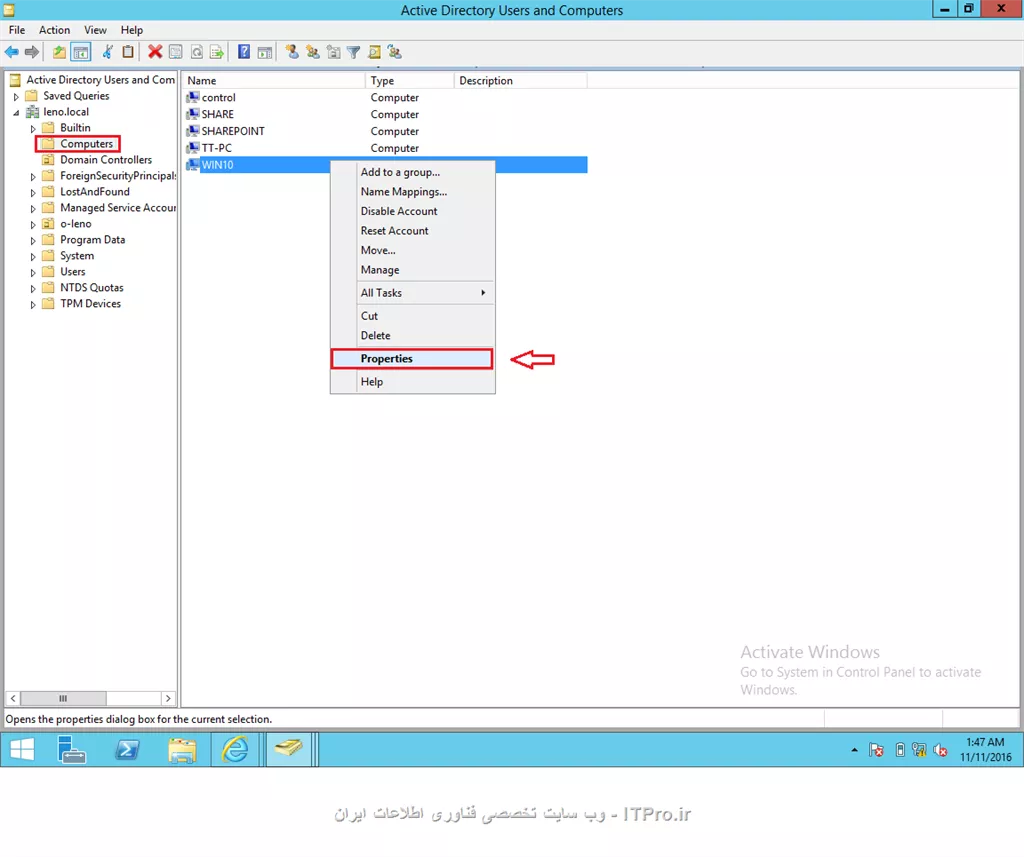Viewport: 1024px width, 857px height.
Task: Expand the NTDS Quotas container arrow
Action: point(33,288)
